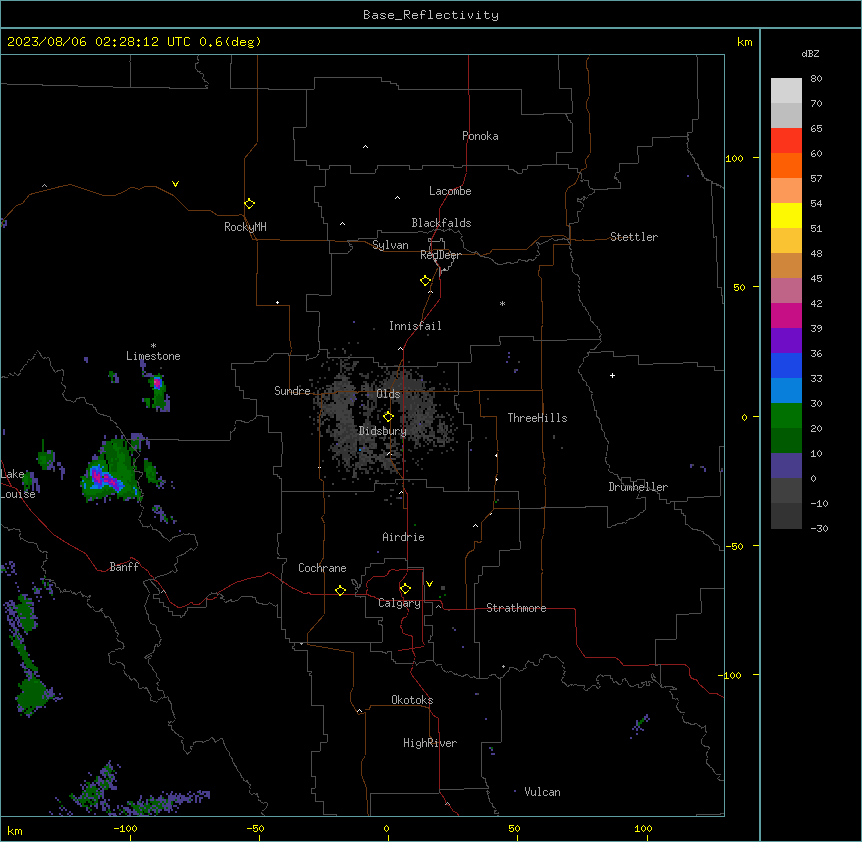
Task: Click the RockyMH label
Action: click(245, 227)
